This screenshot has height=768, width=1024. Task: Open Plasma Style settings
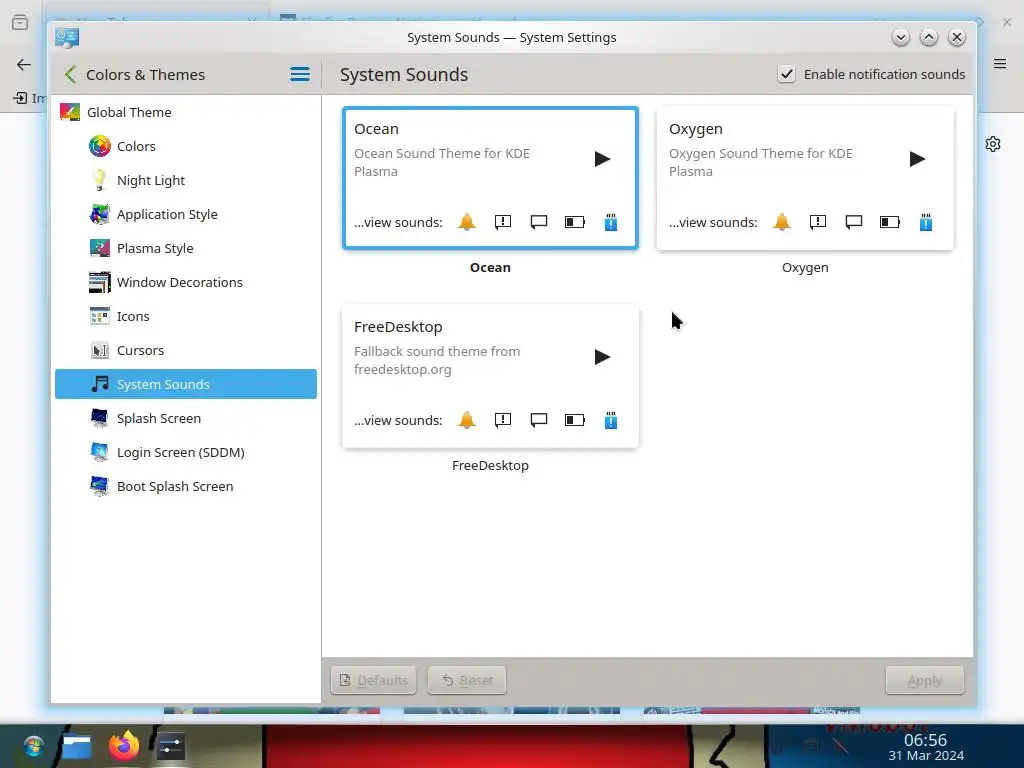pyautogui.click(x=185, y=248)
